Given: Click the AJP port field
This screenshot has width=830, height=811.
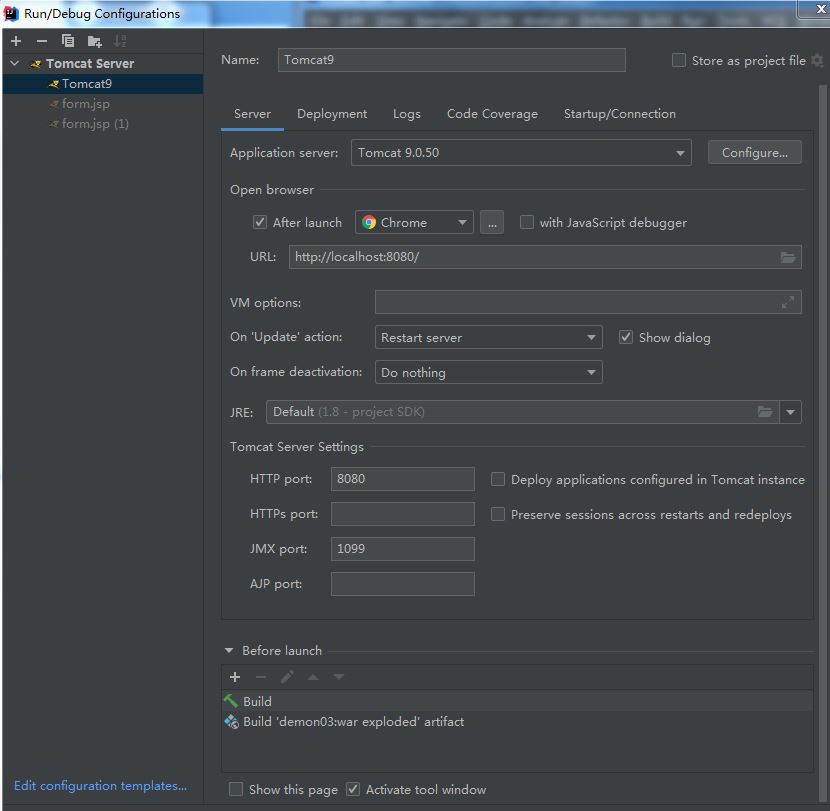Looking at the screenshot, I should pyautogui.click(x=402, y=584).
